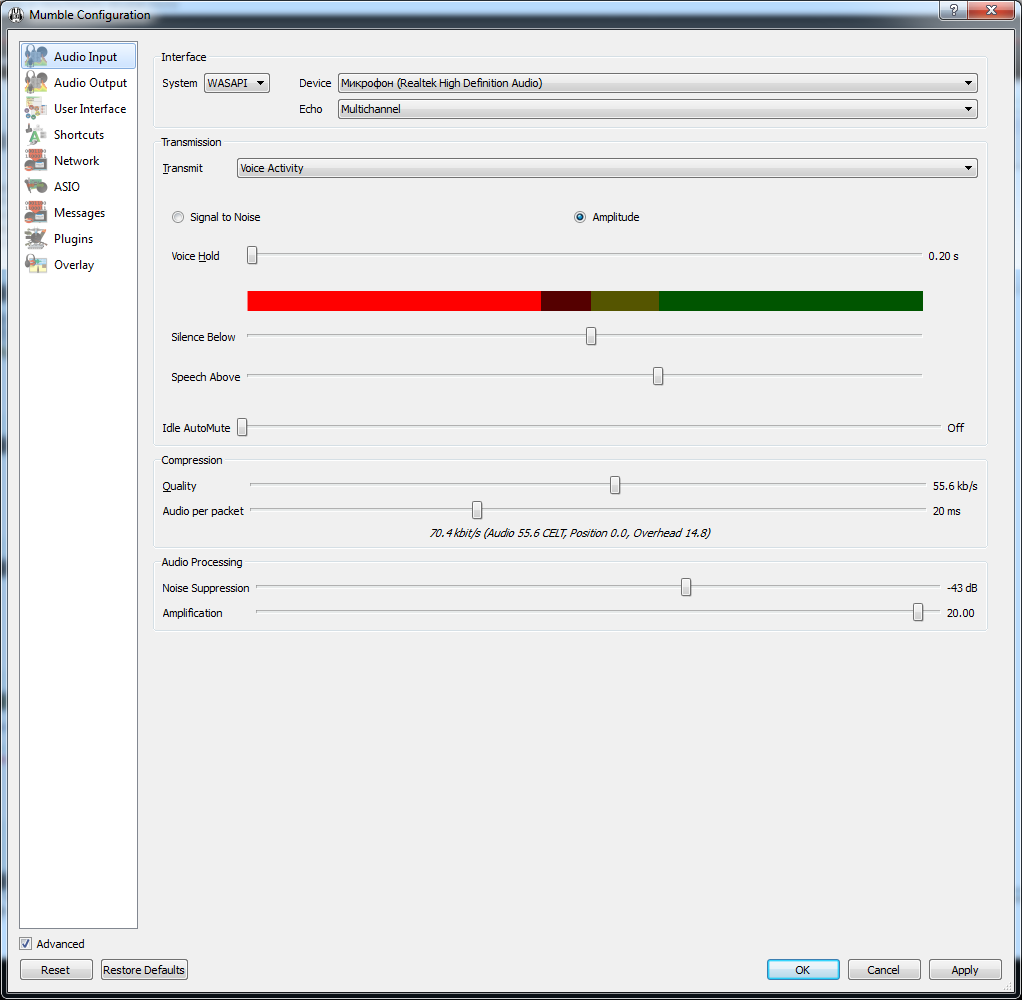
Task: Click the Speech Above slider handle
Action: click(658, 376)
